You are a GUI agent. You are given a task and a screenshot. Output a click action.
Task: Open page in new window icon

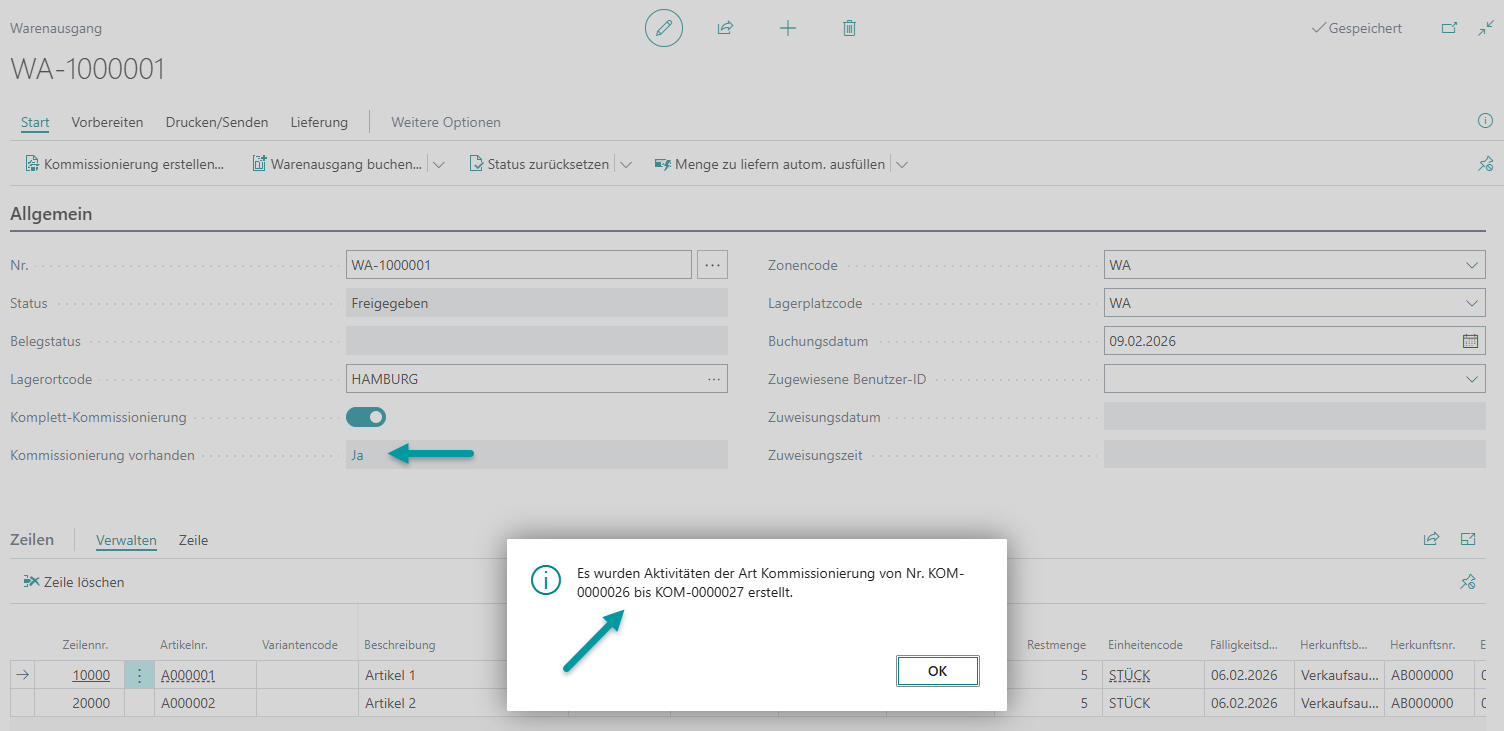1448,28
